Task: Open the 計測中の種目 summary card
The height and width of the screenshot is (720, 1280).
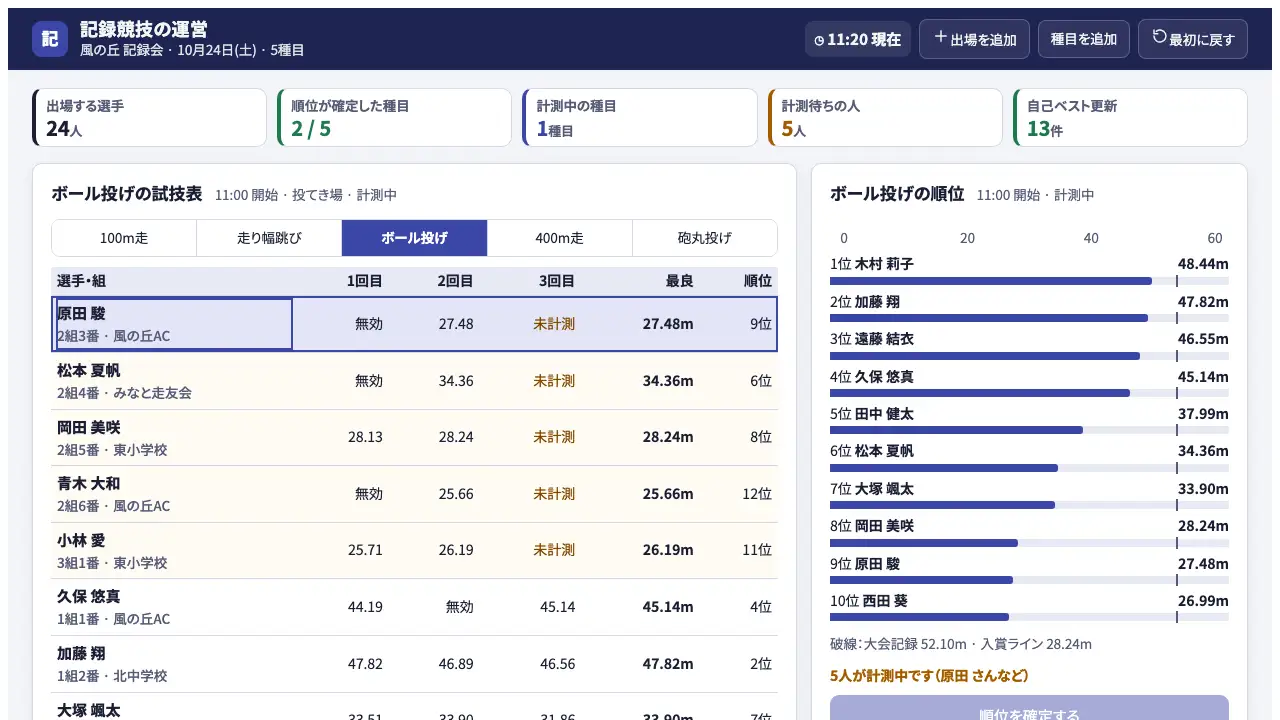Action: coord(640,117)
